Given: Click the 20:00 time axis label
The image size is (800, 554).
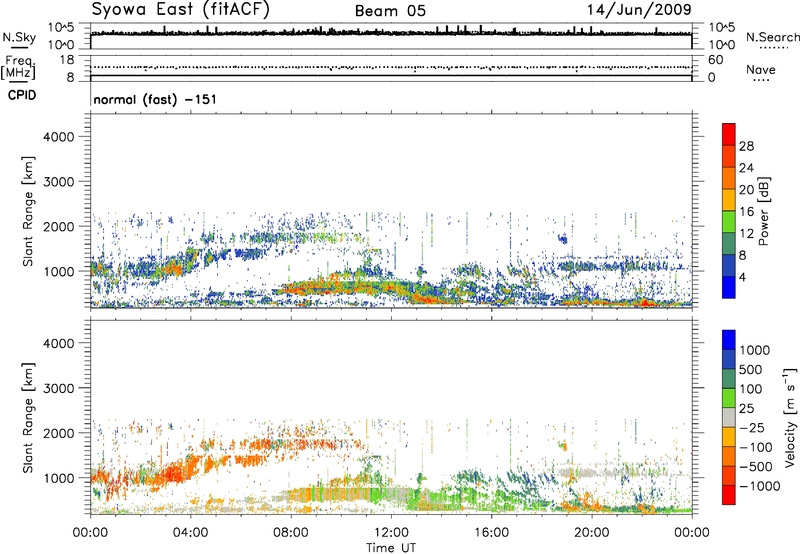Looking at the screenshot, I should (x=591, y=533).
